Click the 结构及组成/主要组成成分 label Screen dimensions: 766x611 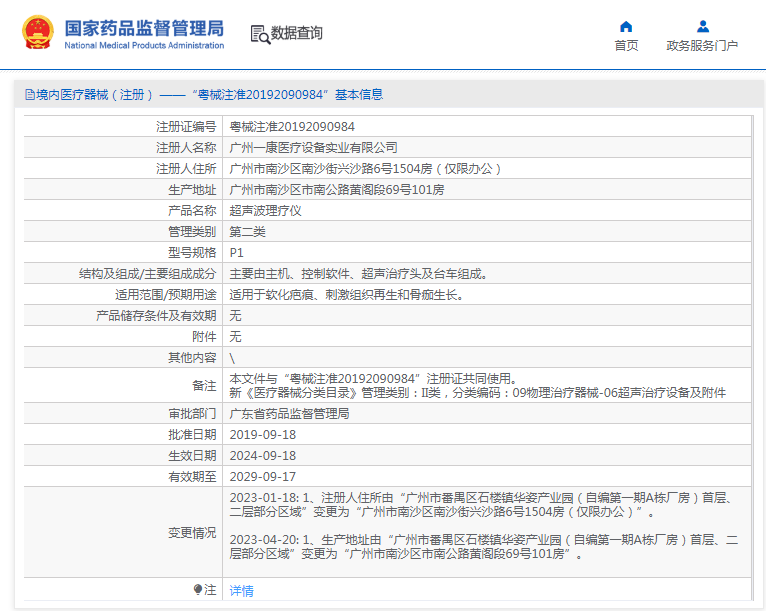tap(148, 274)
